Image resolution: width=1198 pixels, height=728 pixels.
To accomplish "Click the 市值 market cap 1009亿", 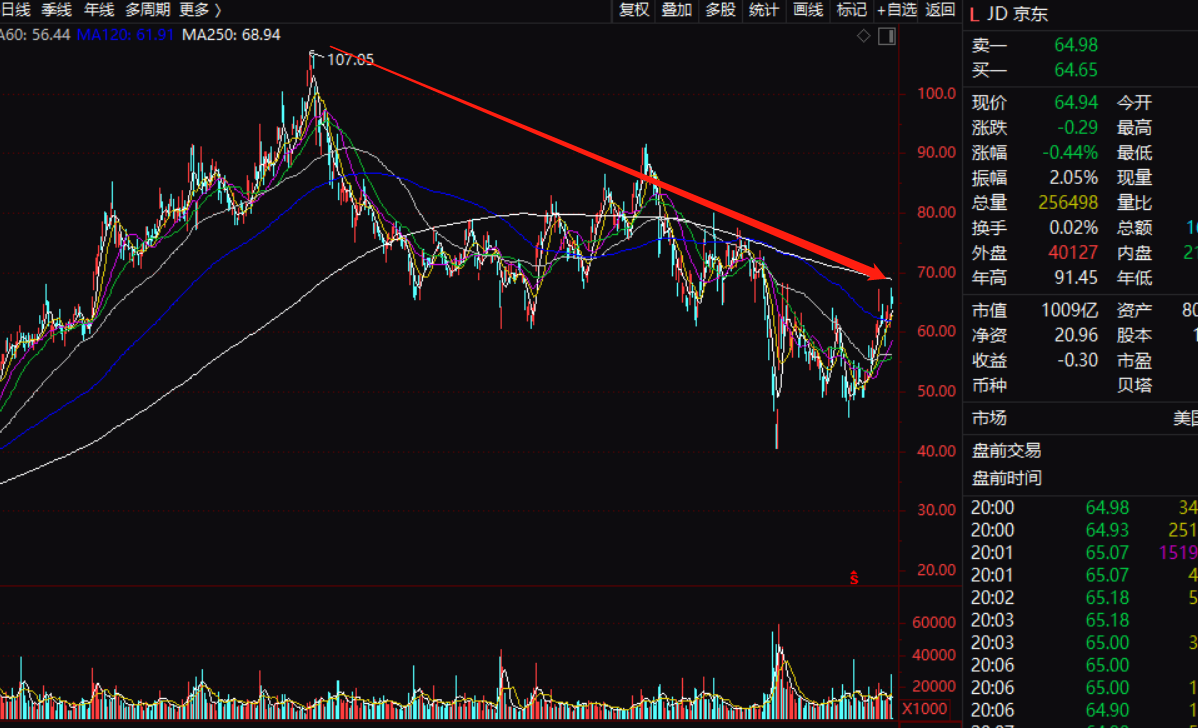I will pyautogui.click(x=1070, y=310).
